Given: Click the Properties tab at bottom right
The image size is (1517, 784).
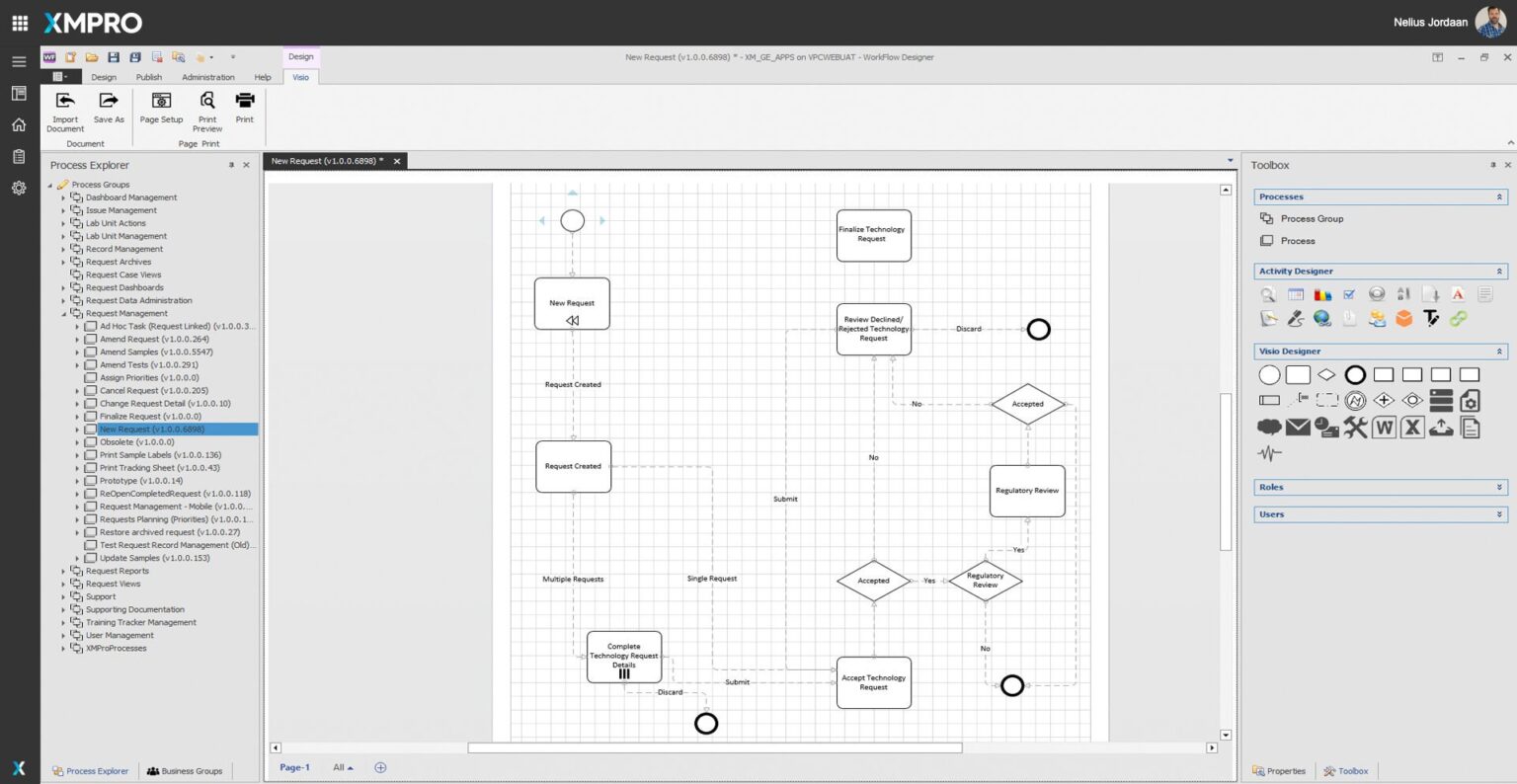Looking at the screenshot, I should click(1279, 771).
